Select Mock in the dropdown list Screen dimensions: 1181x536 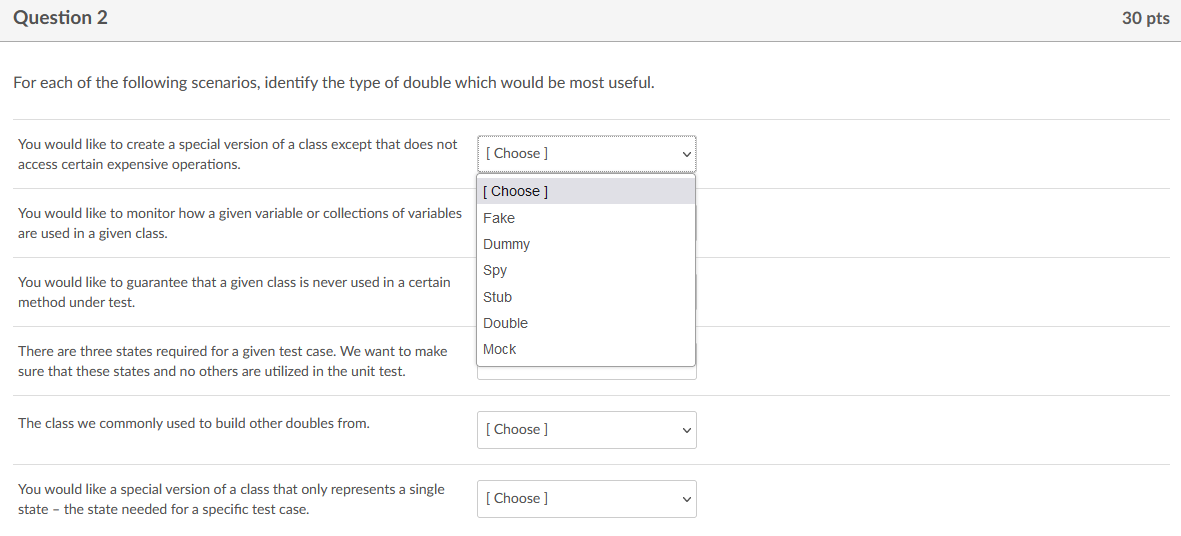500,349
